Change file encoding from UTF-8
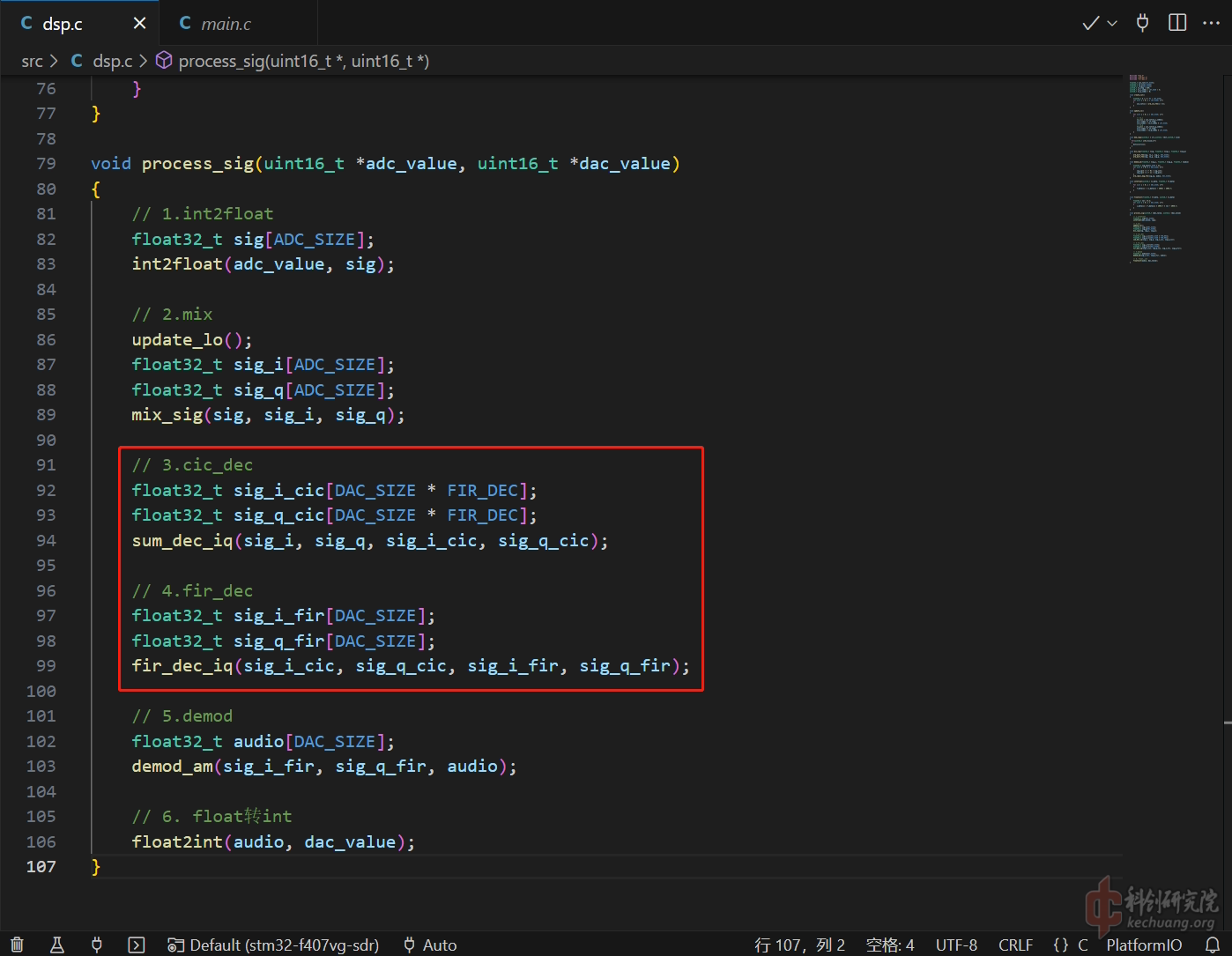 click(956, 945)
